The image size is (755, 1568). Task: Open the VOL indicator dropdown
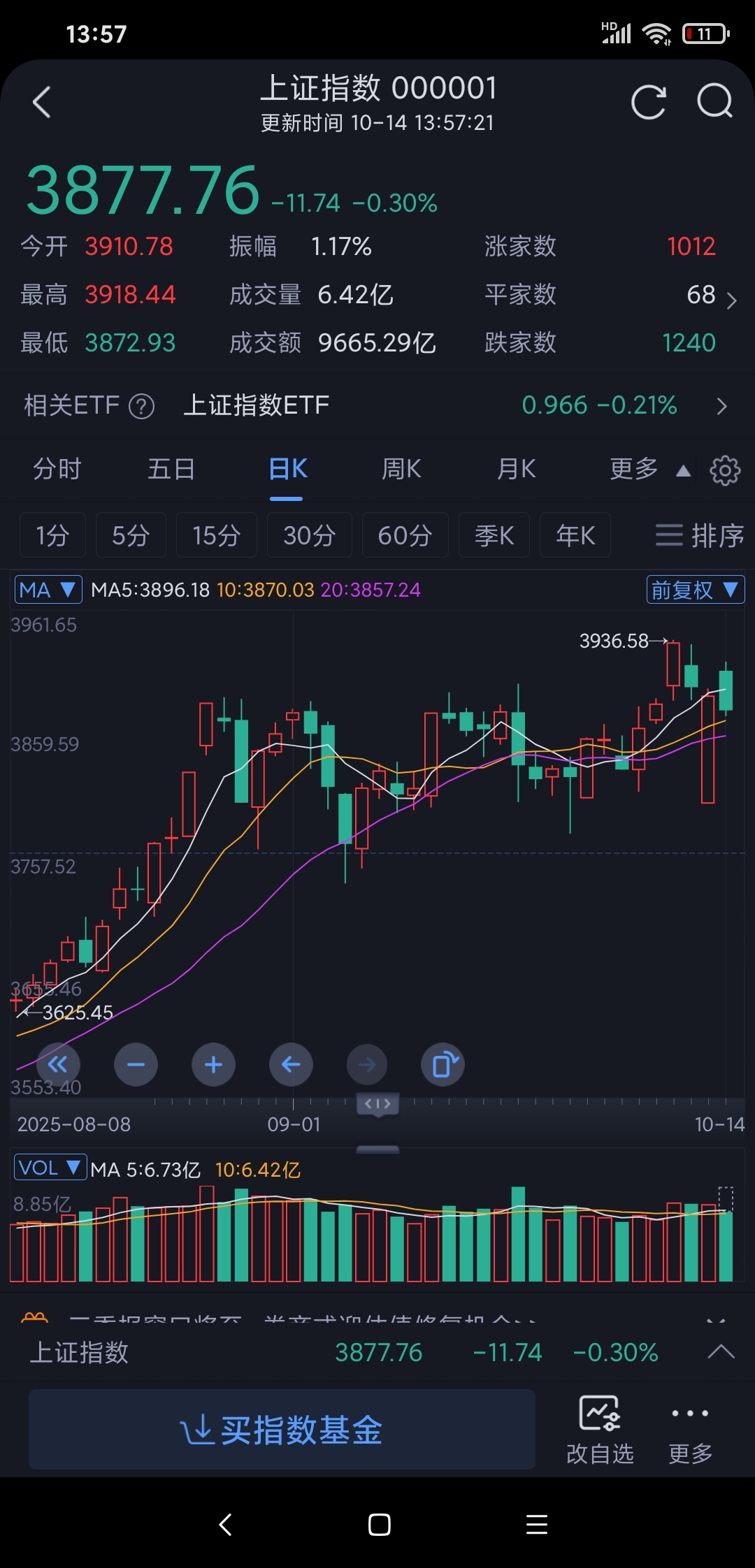pyautogui.click(x=50, y=1168)
